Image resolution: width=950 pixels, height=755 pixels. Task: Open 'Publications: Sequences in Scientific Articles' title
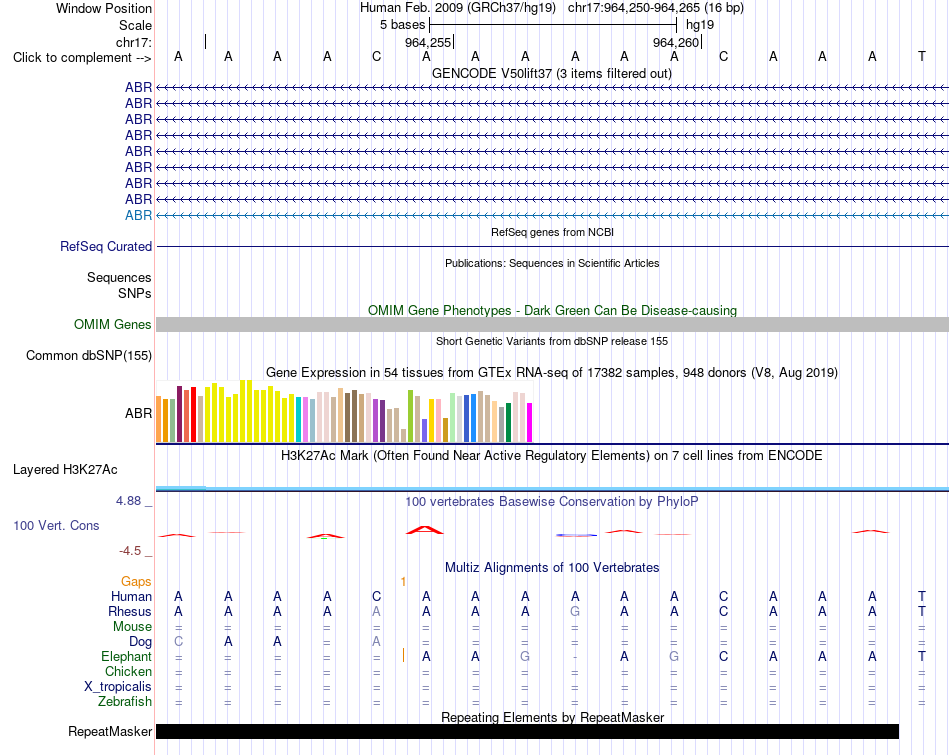tap(552, 263)
